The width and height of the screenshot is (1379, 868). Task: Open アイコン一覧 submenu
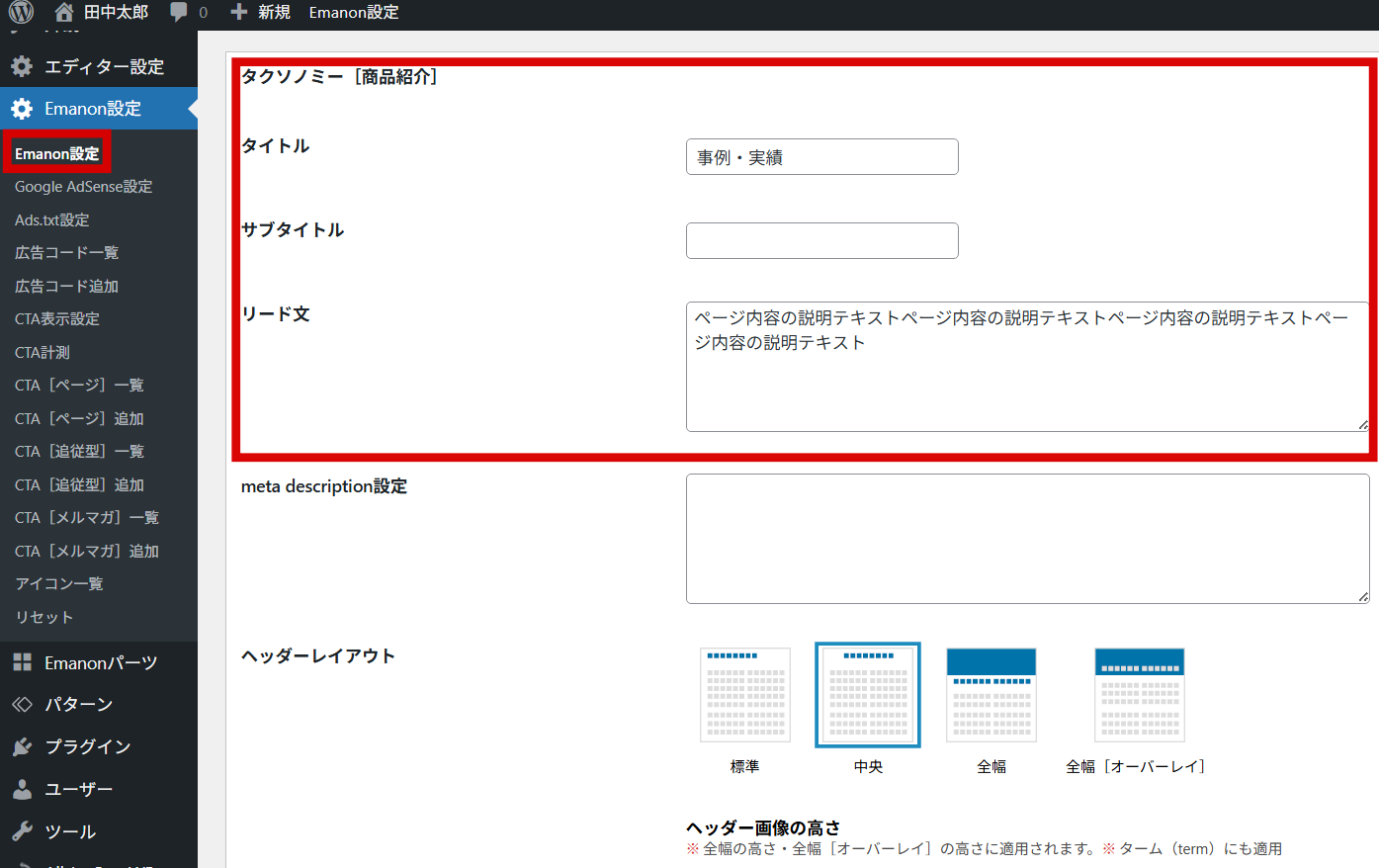coord(59,584)
